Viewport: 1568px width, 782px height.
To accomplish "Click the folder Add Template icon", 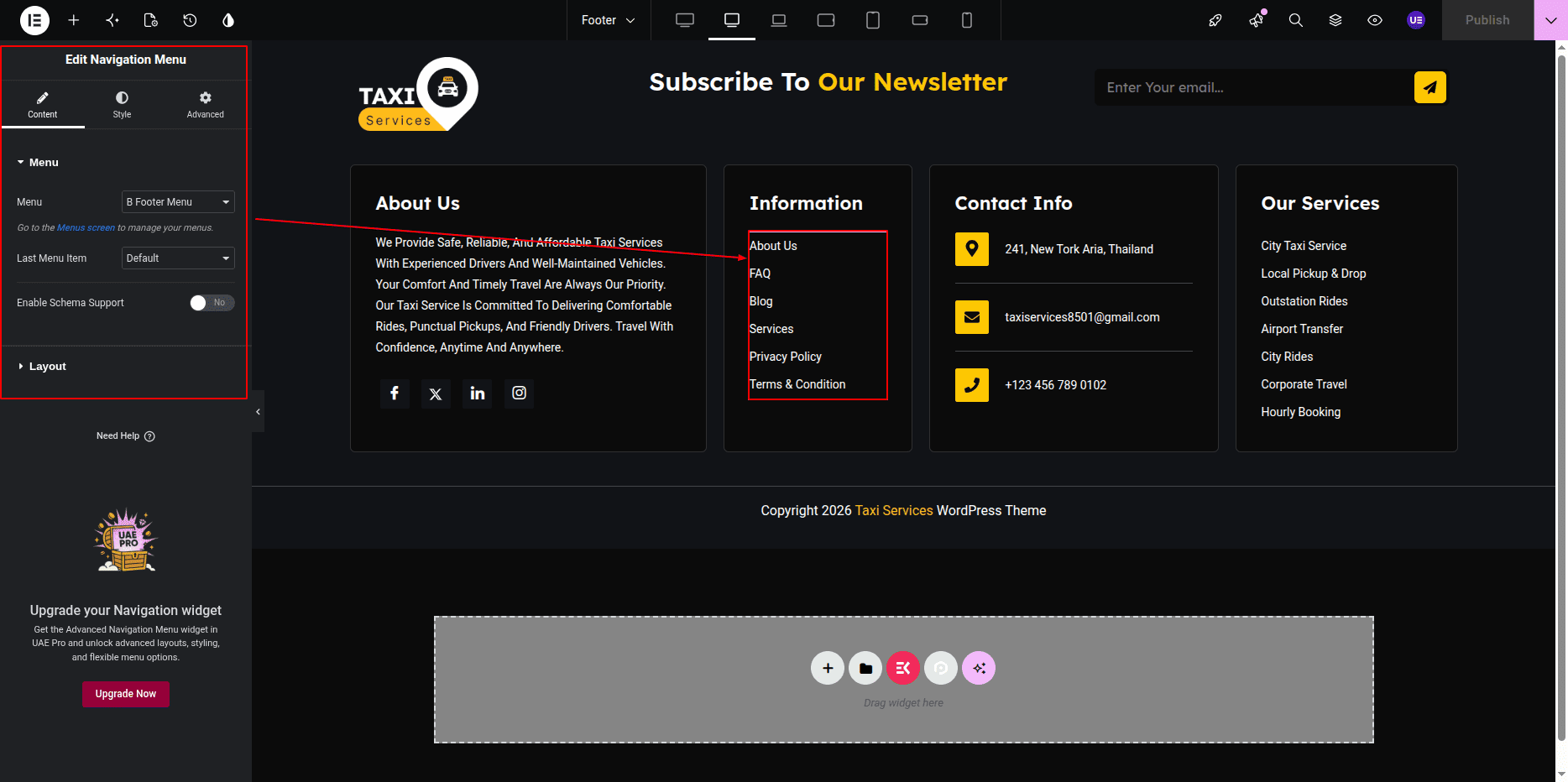I will click(865, 668).
